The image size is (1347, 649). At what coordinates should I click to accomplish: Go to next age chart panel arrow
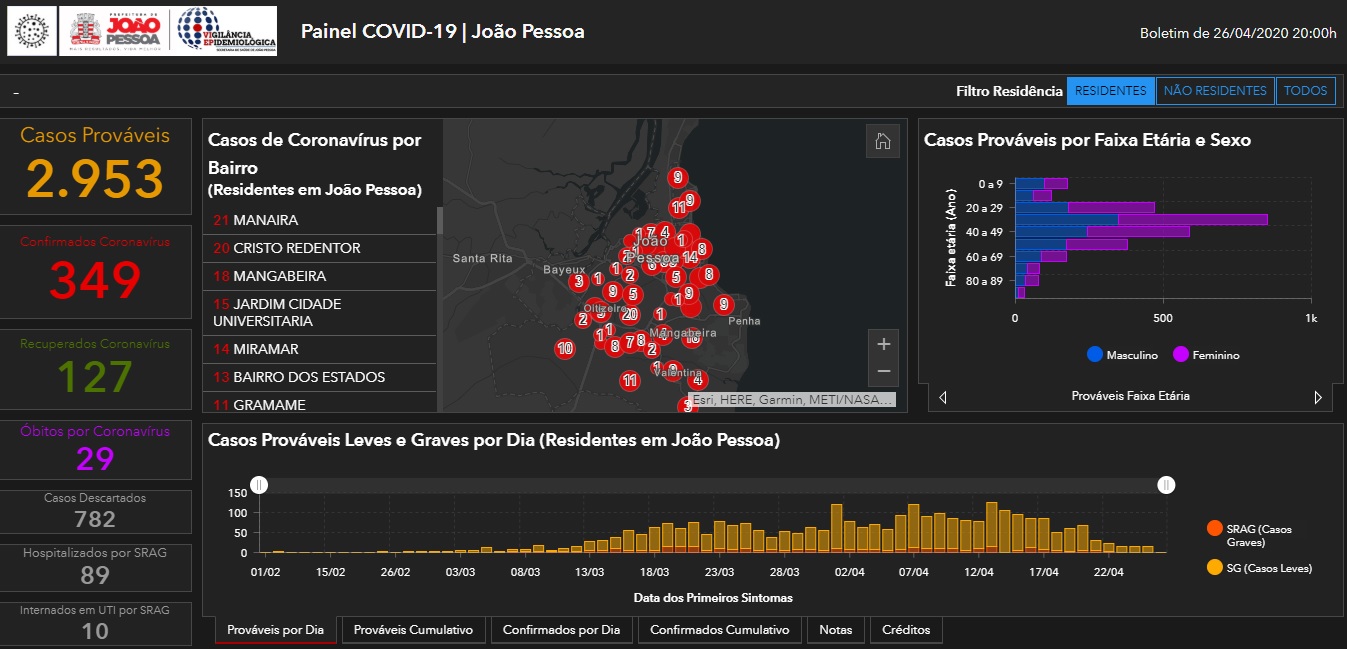[x=1318, y=397]
